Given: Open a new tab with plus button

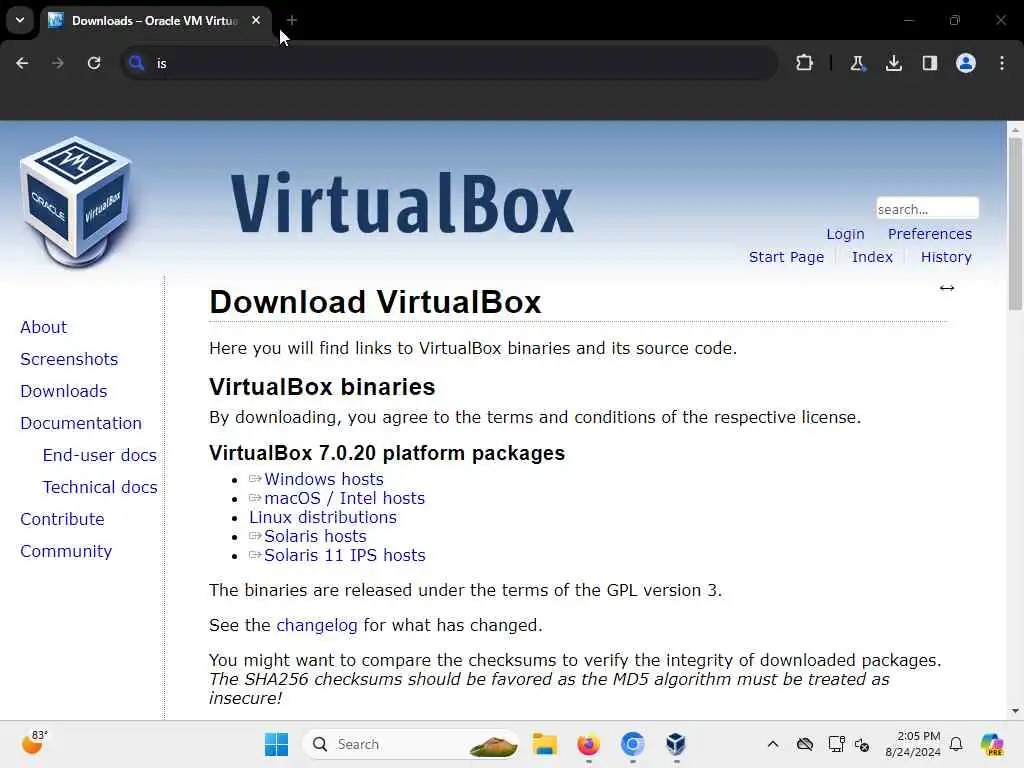Looking at the screenshot, I should (x=292, y=20).
